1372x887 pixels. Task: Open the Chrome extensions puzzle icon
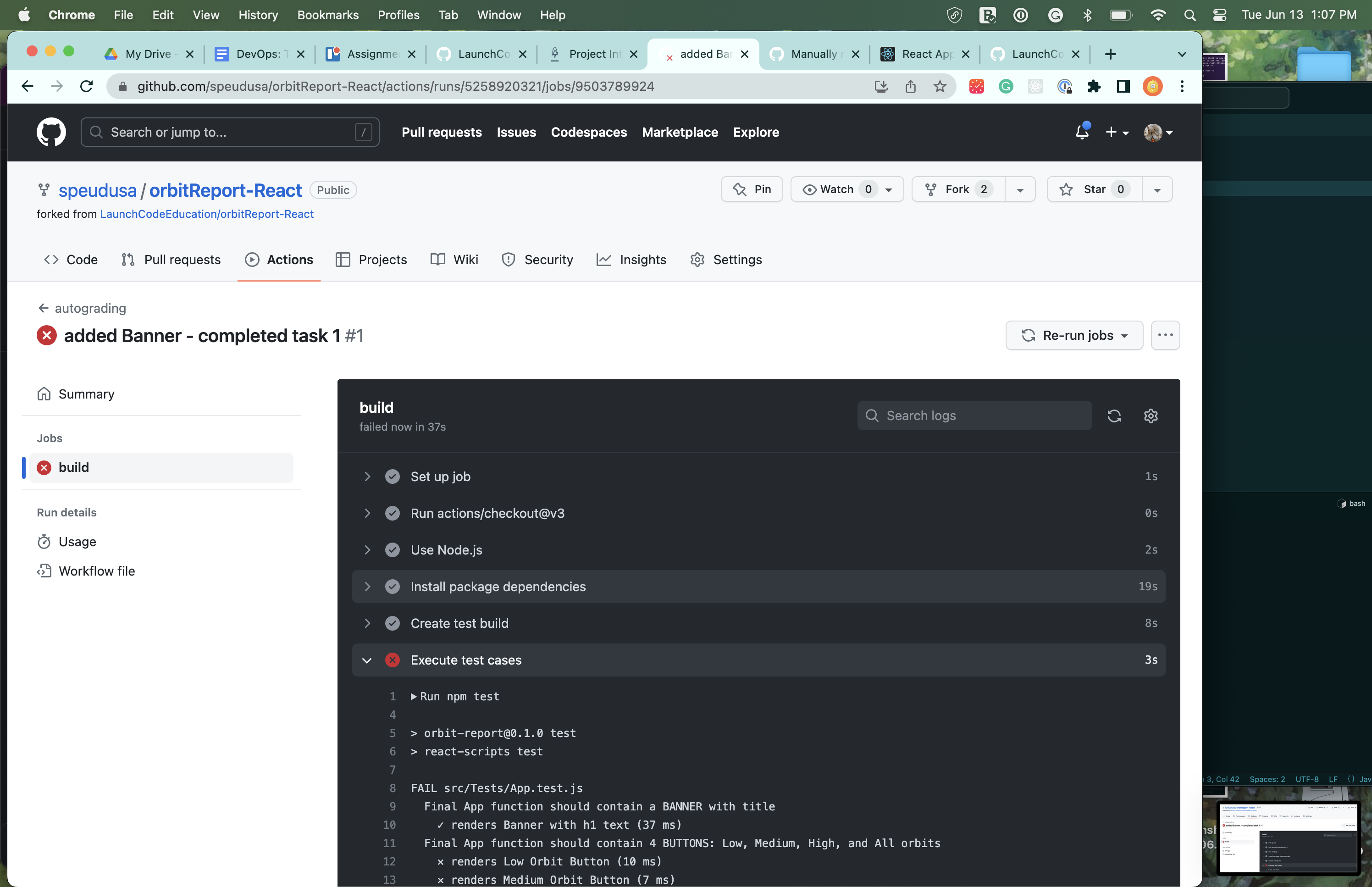pos(1093,86)
